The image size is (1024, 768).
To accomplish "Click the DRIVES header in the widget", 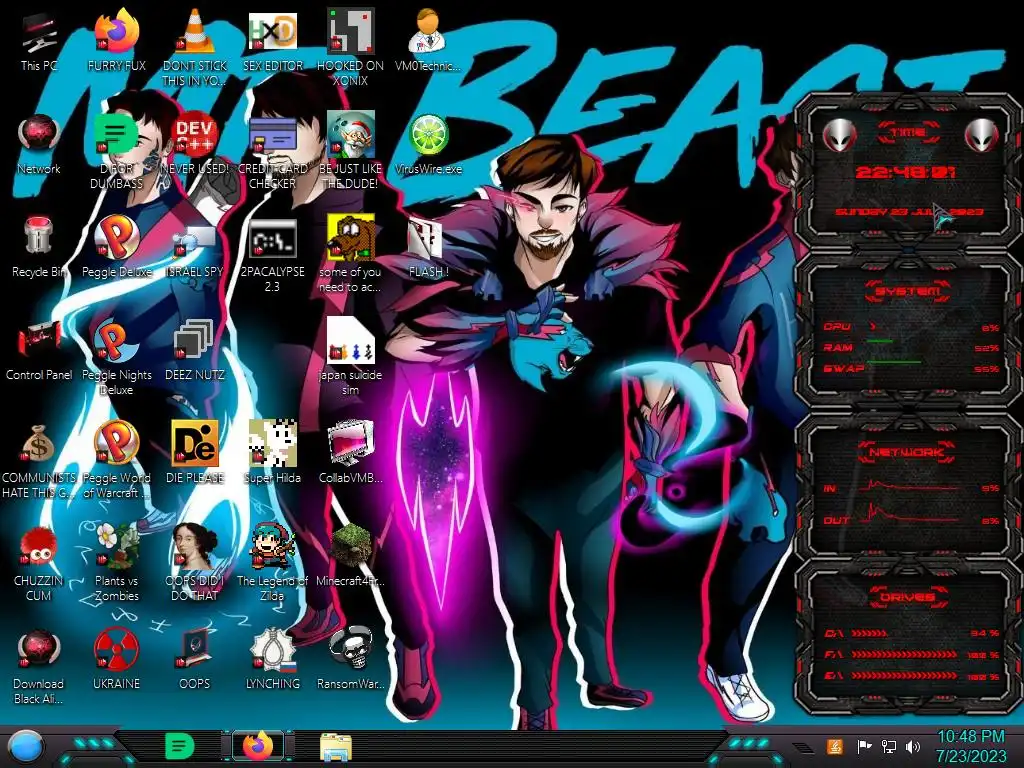I will point(907,597).
